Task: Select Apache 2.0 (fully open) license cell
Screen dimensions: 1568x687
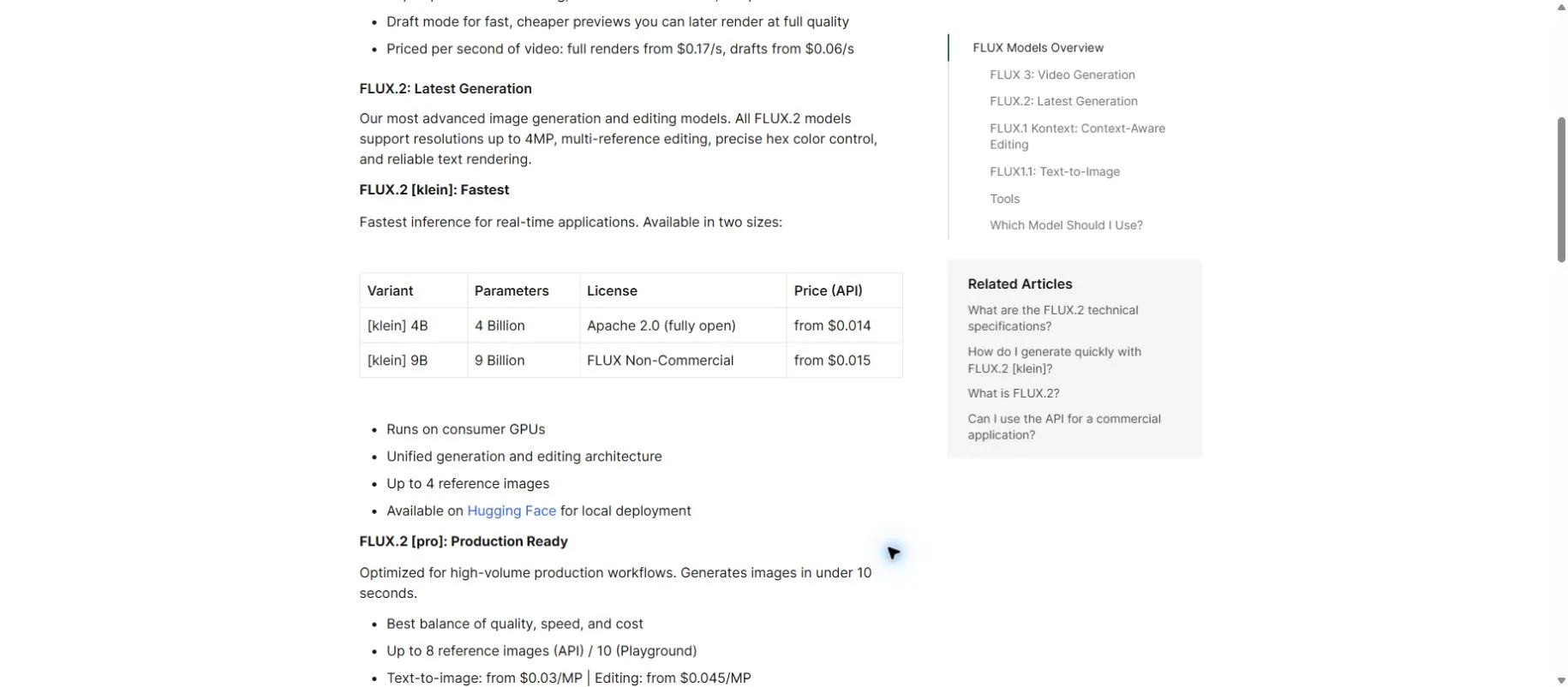Action: coord(683,326)
